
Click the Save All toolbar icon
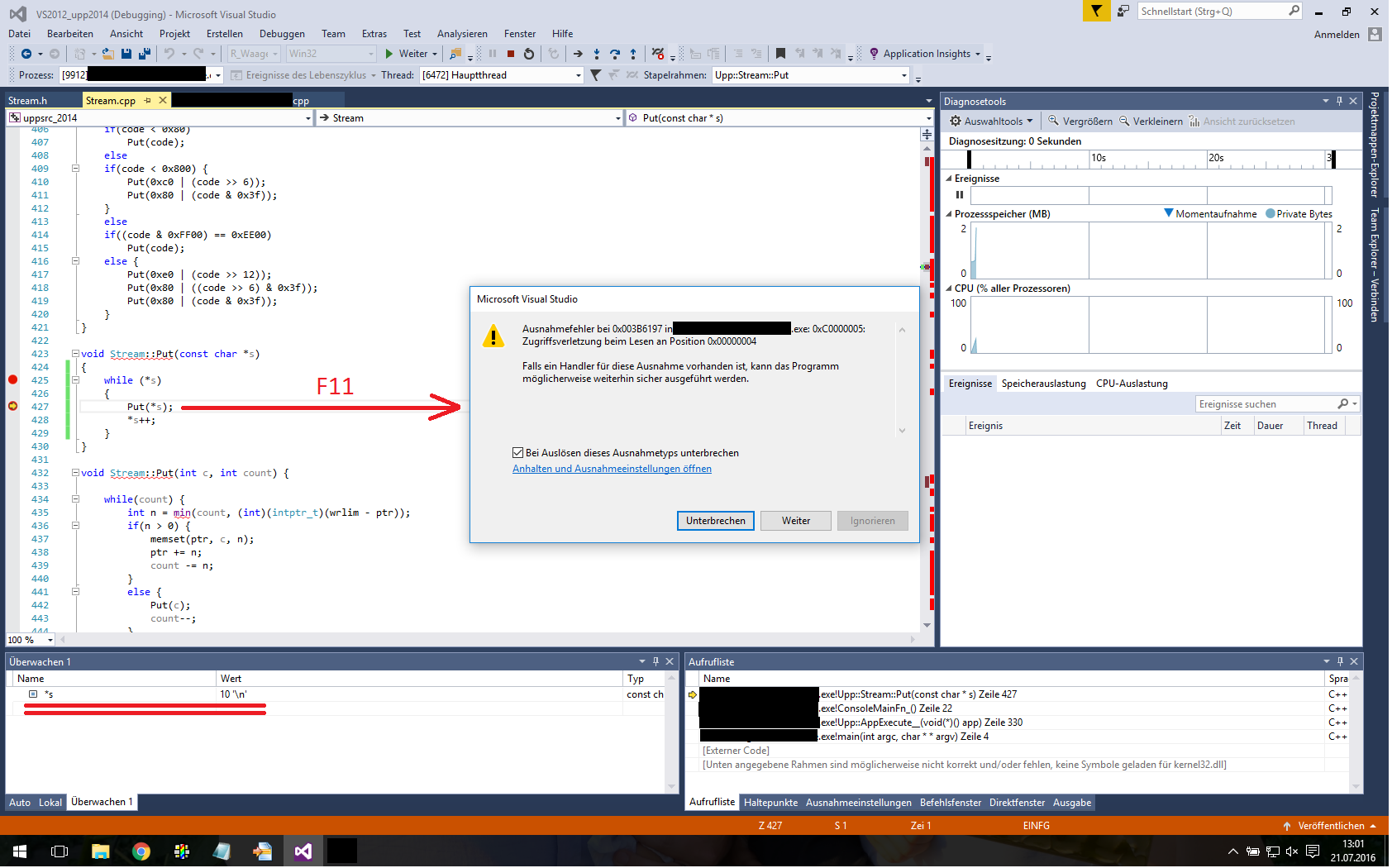pyautogui.click(x=144, y=54)
